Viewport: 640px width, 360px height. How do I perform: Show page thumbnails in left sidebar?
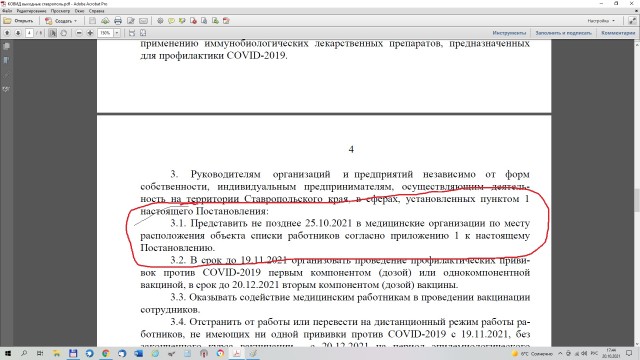6,47
